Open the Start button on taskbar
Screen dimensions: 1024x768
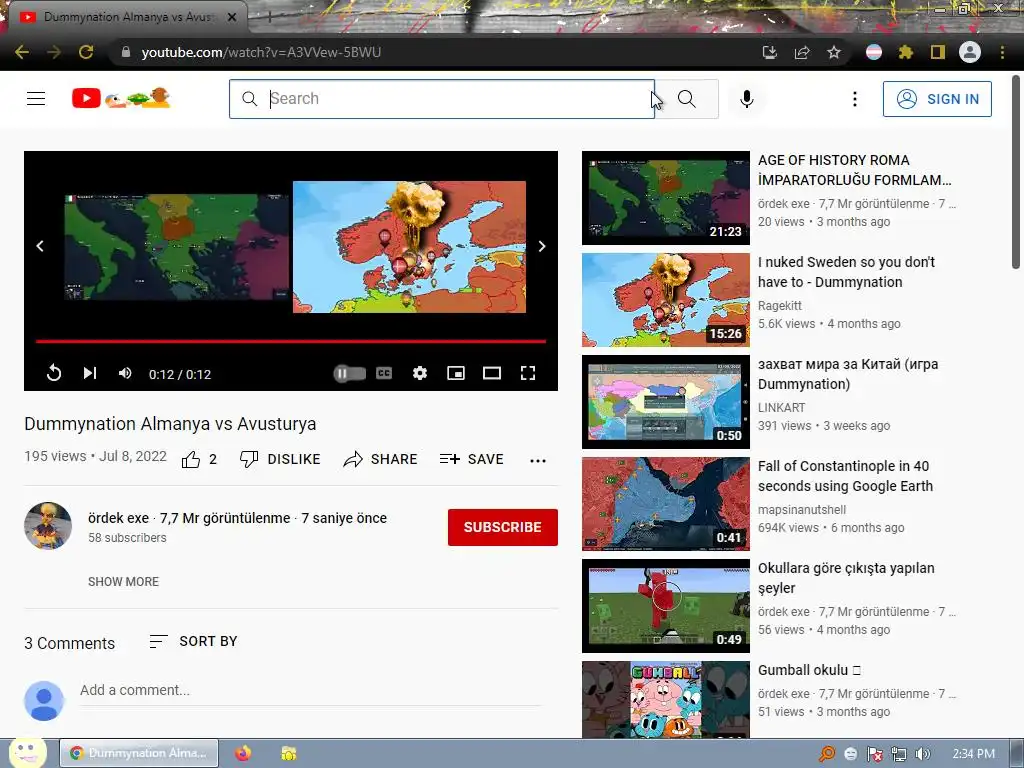coord(27,752)
